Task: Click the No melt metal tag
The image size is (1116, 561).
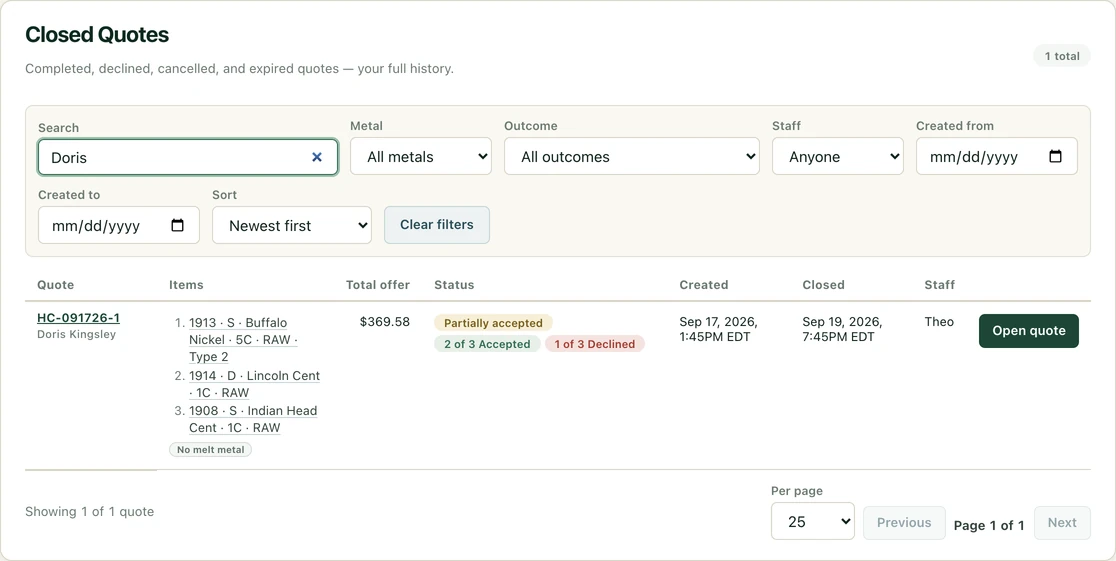Action: 210,449
